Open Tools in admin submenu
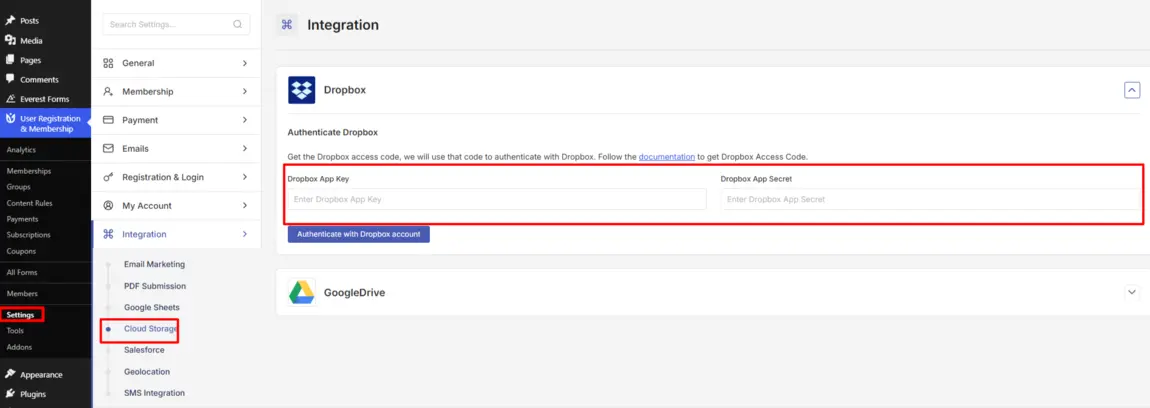This screenshot has width=1150, height=408. (15, 331)
